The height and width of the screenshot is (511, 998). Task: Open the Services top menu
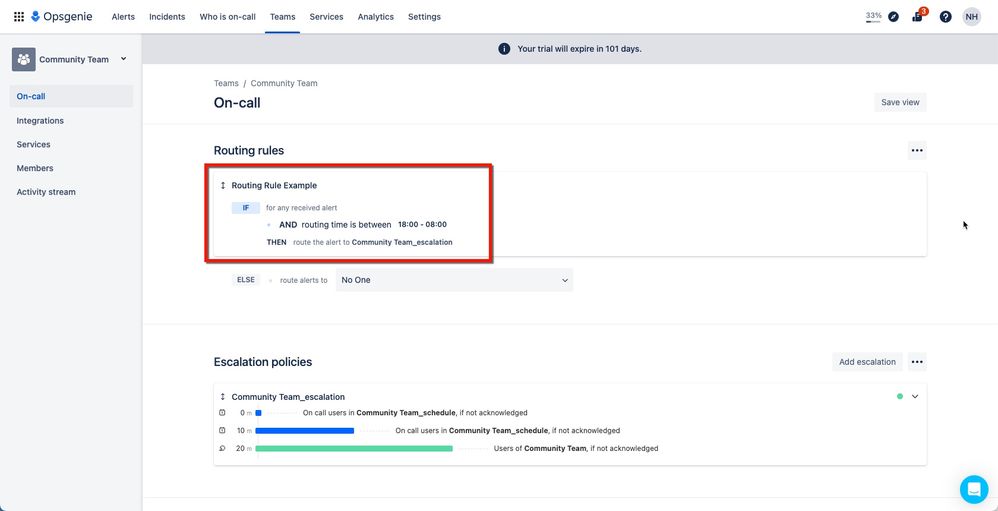[327, 17]
